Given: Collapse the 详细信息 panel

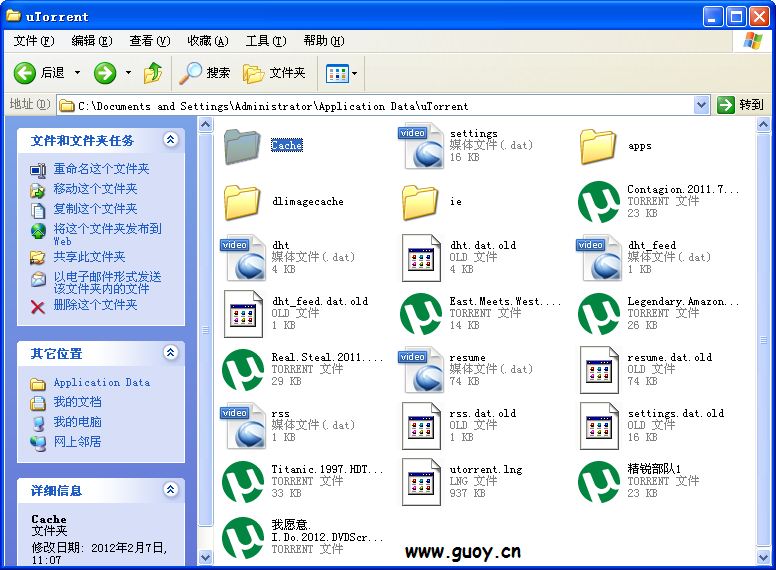Looking at the screenshot, I should tap(171, 490).
